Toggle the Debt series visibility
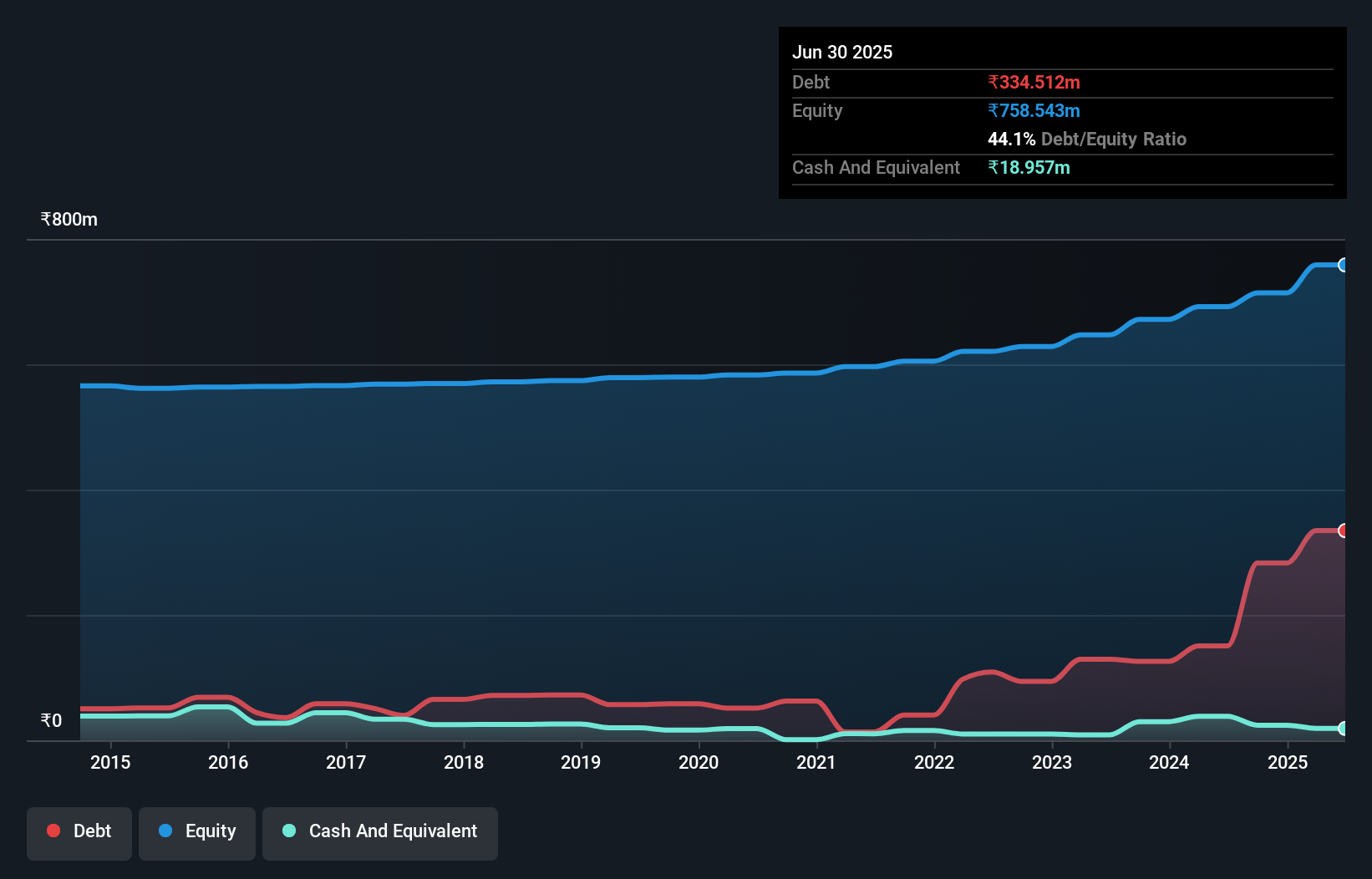 [79, 832]
